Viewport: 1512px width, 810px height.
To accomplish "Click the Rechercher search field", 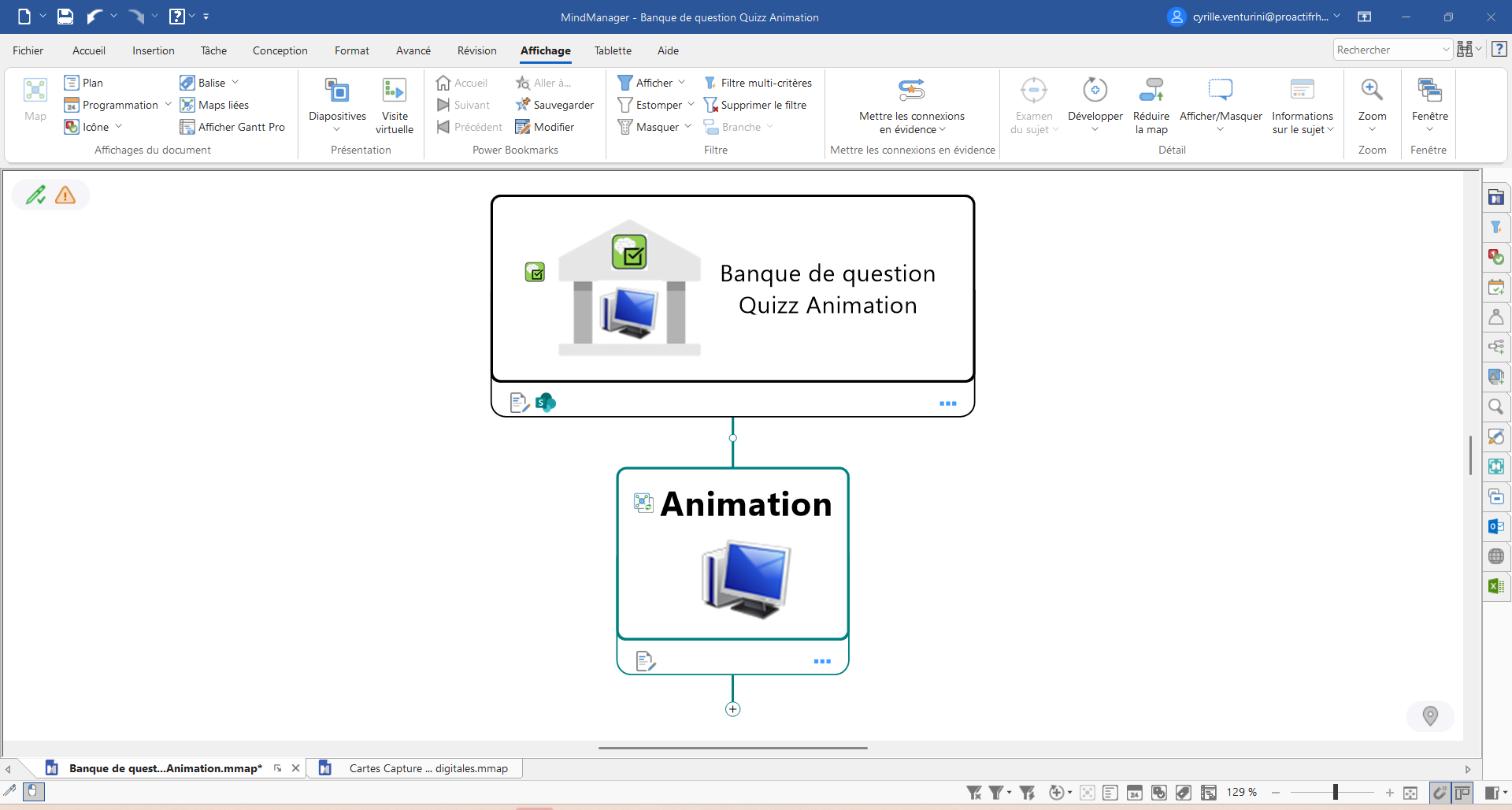I will [x=1387, y=50].
